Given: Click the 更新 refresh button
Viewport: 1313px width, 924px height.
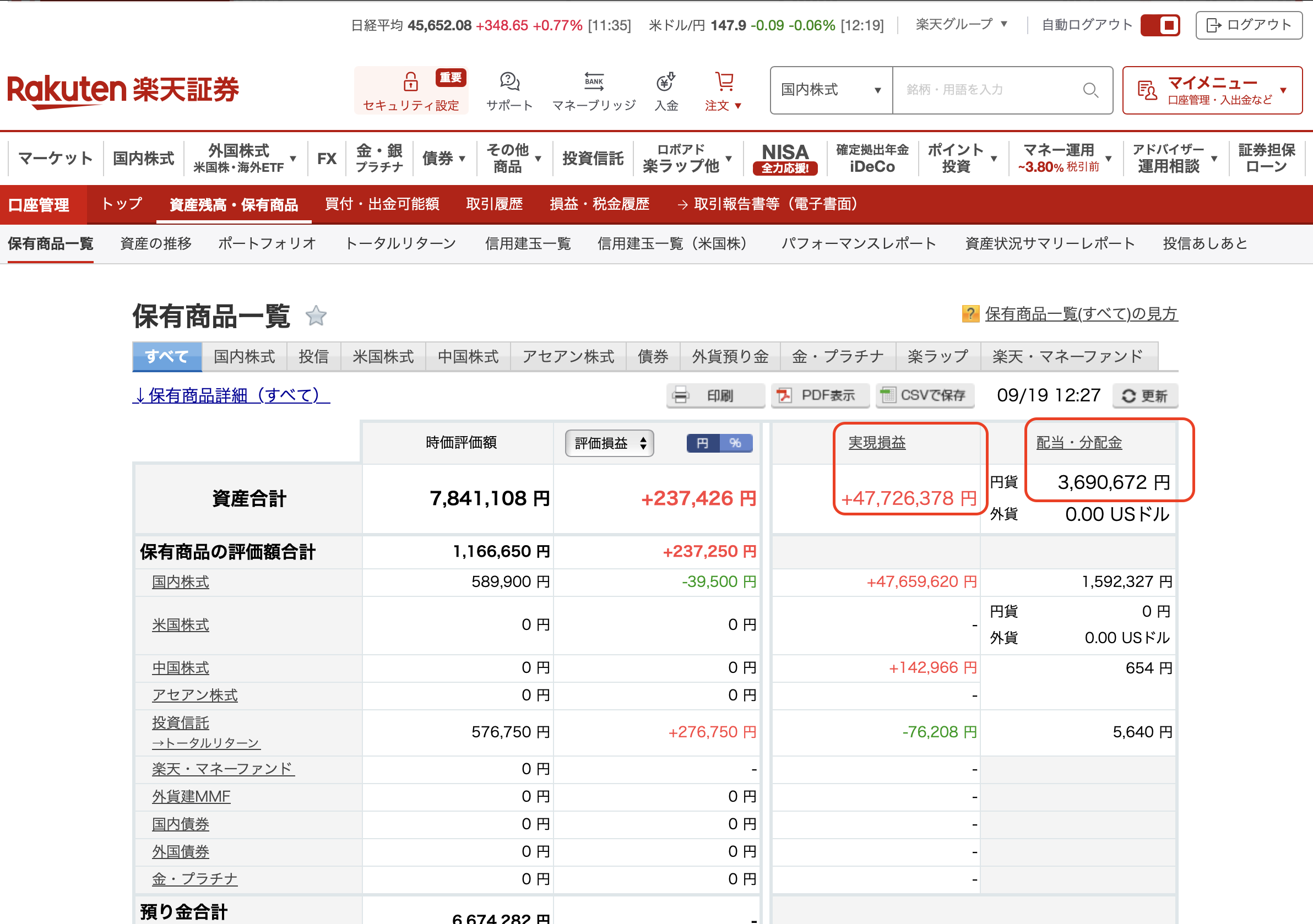Looking at the screenshot, I should (x=1144, y=396).
